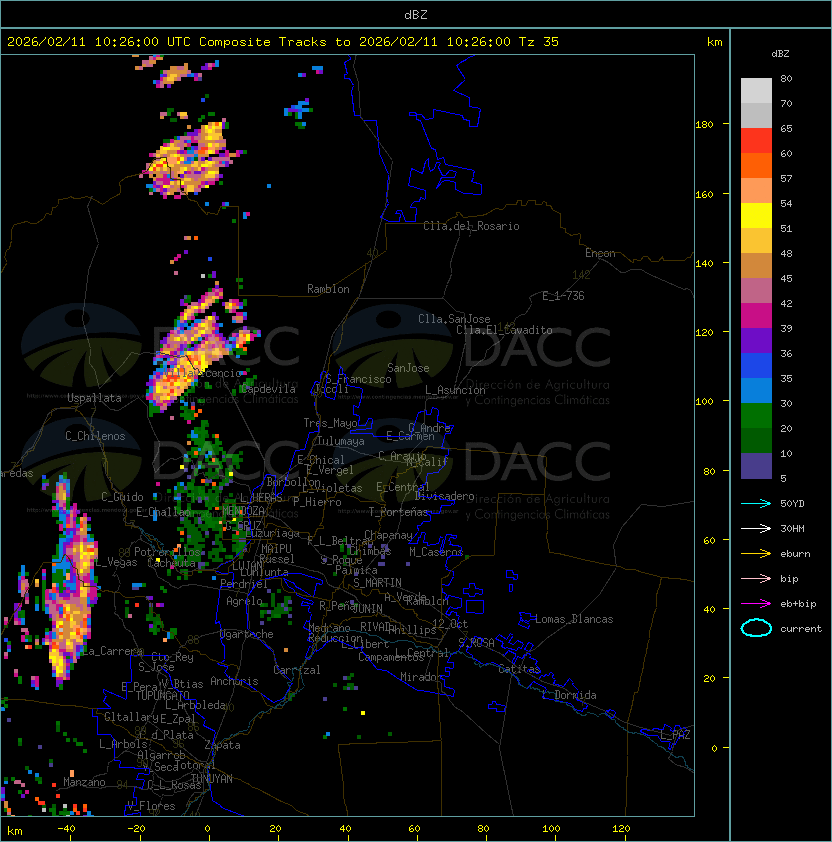Click the 'Catitas' map label
Image resolution: width=832 pixels, height=842 pixels.
tap(519, 669)
